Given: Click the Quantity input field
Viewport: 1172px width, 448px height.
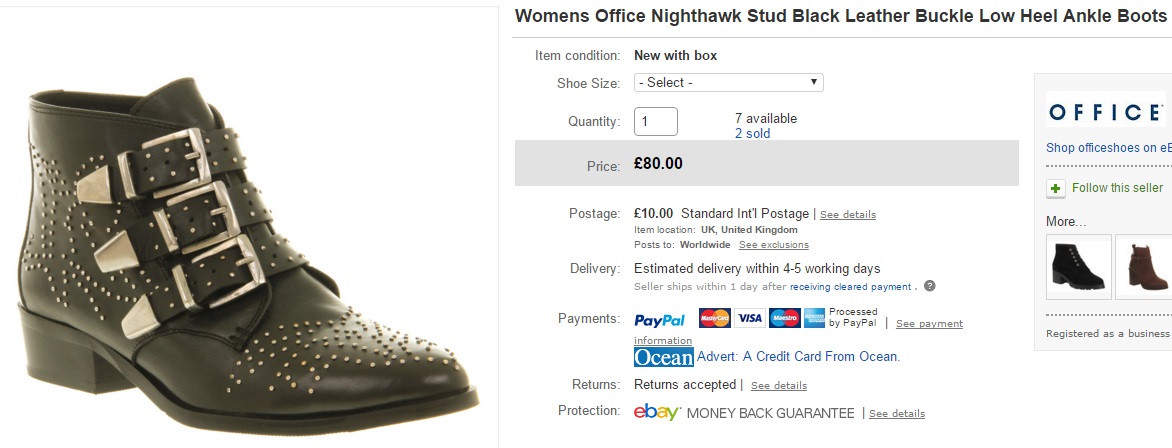Looking at the screenshot, I should [x=656, y=121].
